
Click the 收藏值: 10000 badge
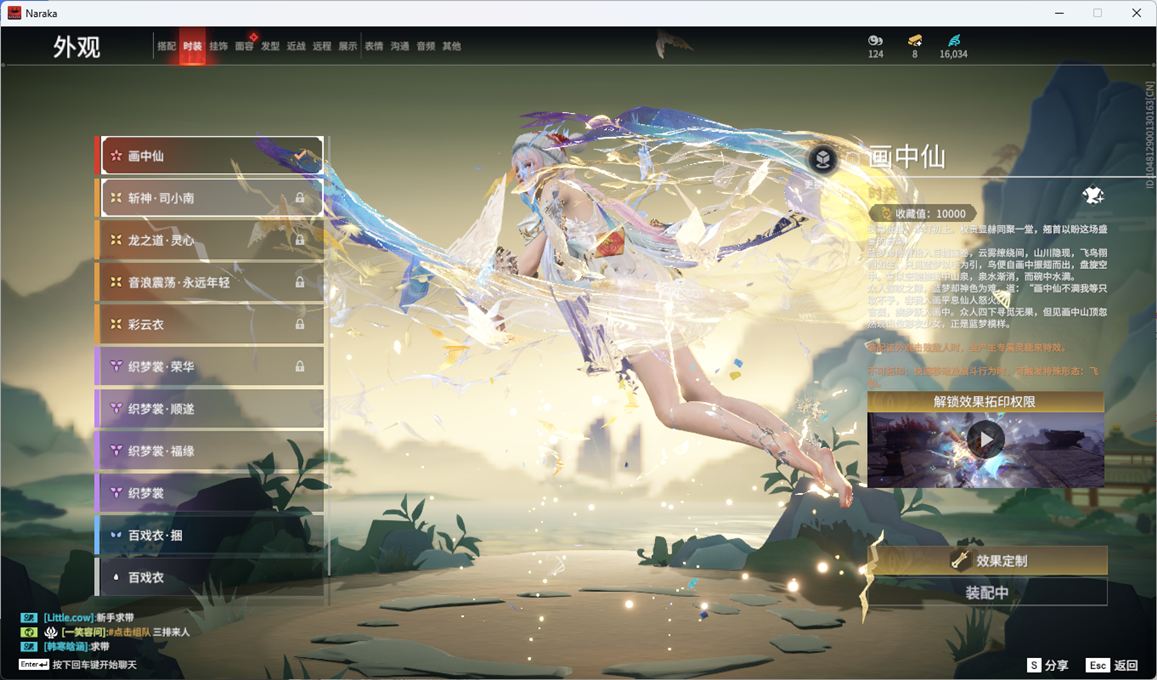(x=923, y=214)
